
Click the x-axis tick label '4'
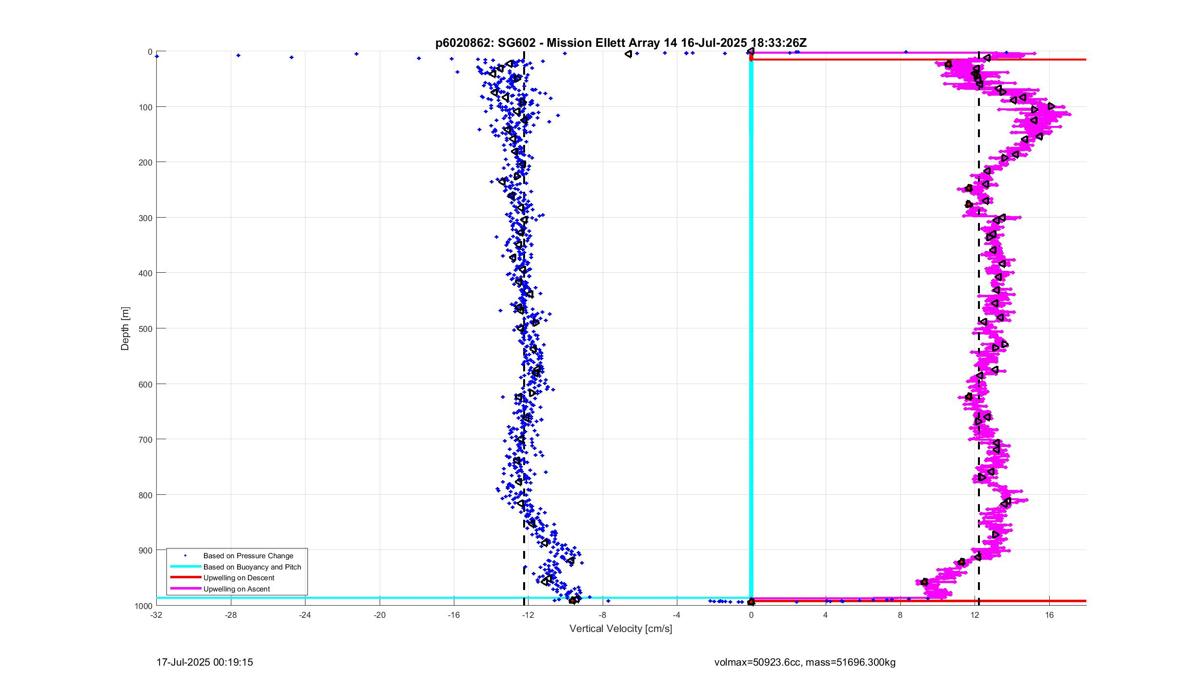click(826, 614)
